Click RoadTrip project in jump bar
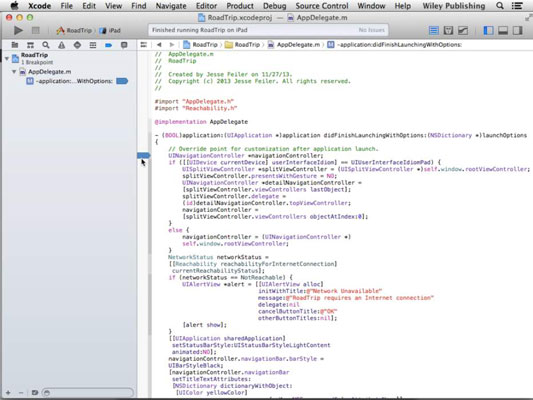The image size is (533, 400). pyautogui.click(x=201, y=45)
